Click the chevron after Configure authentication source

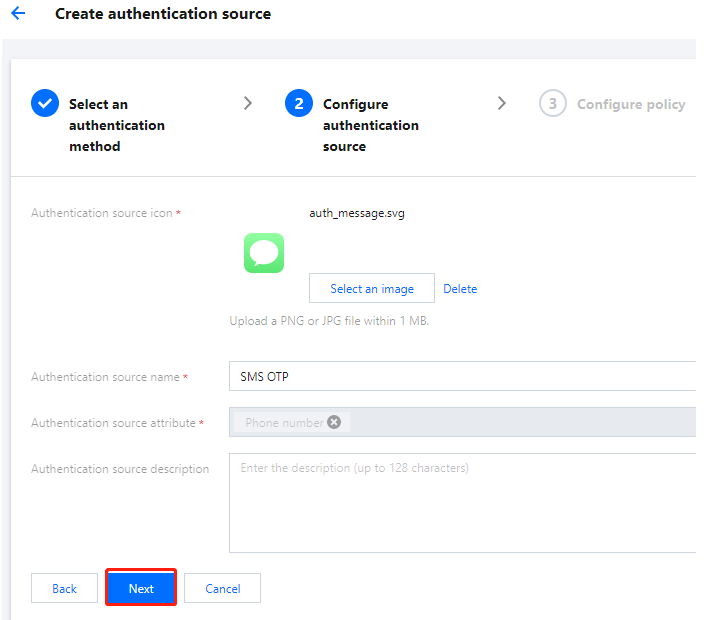502,103
